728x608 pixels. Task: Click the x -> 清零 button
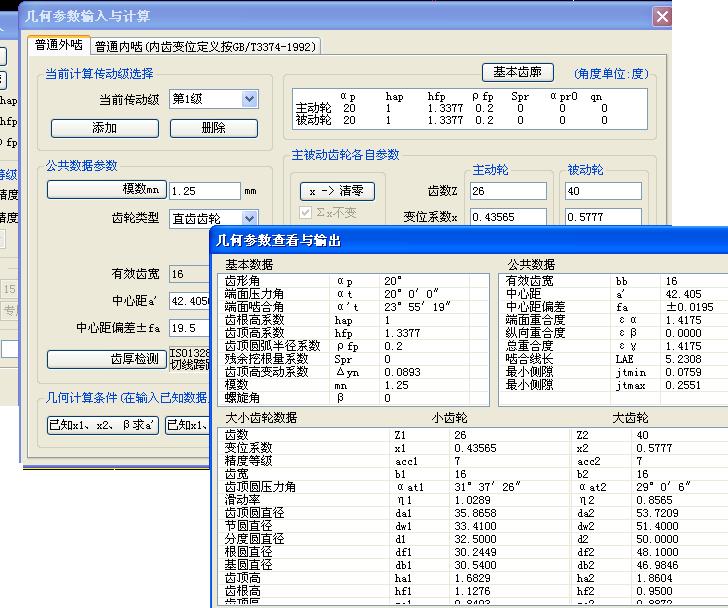click(x=337, y=191)
